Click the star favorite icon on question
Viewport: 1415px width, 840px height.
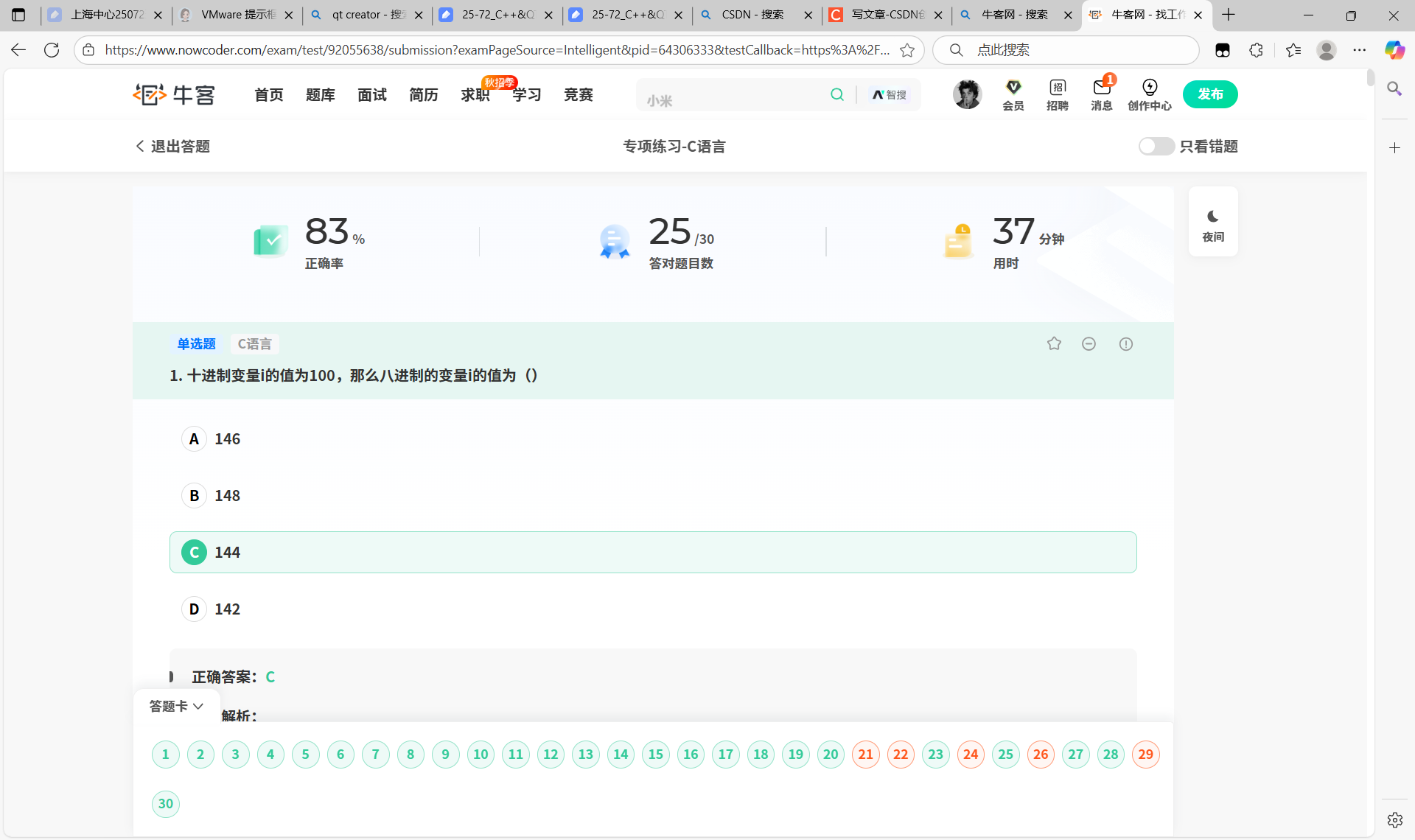pos(1054,343)
